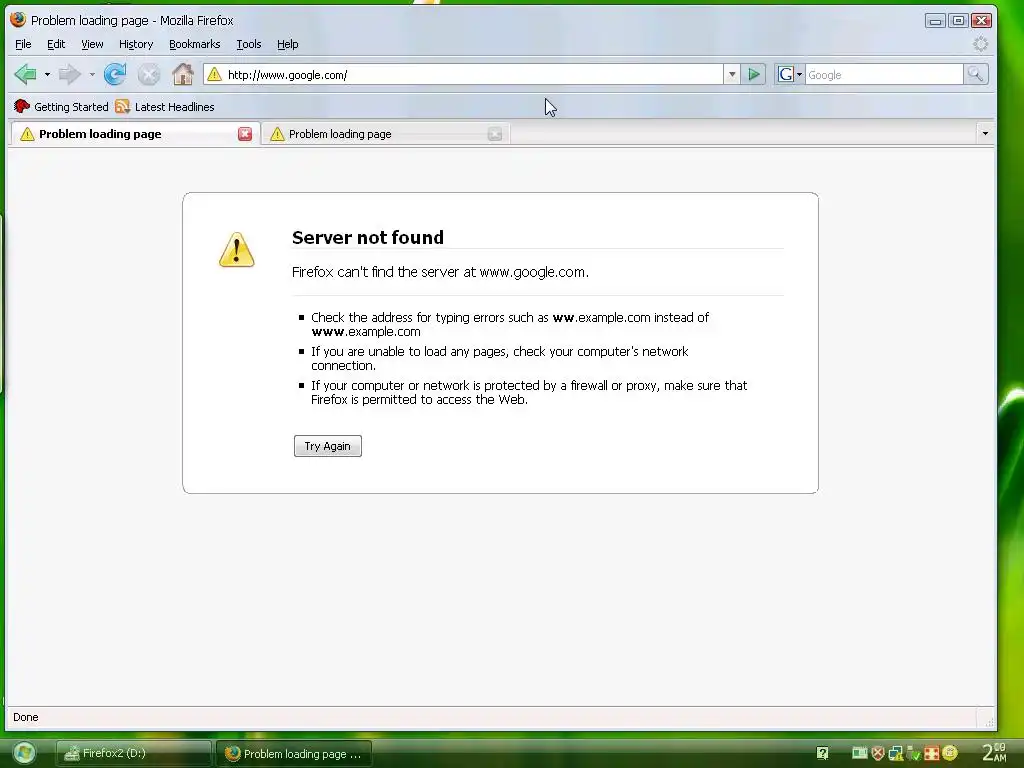Click the safely remove hardware tray icon
Image resolution: width=1024 pixels, height=768 pixels.
tap(914, 754)
